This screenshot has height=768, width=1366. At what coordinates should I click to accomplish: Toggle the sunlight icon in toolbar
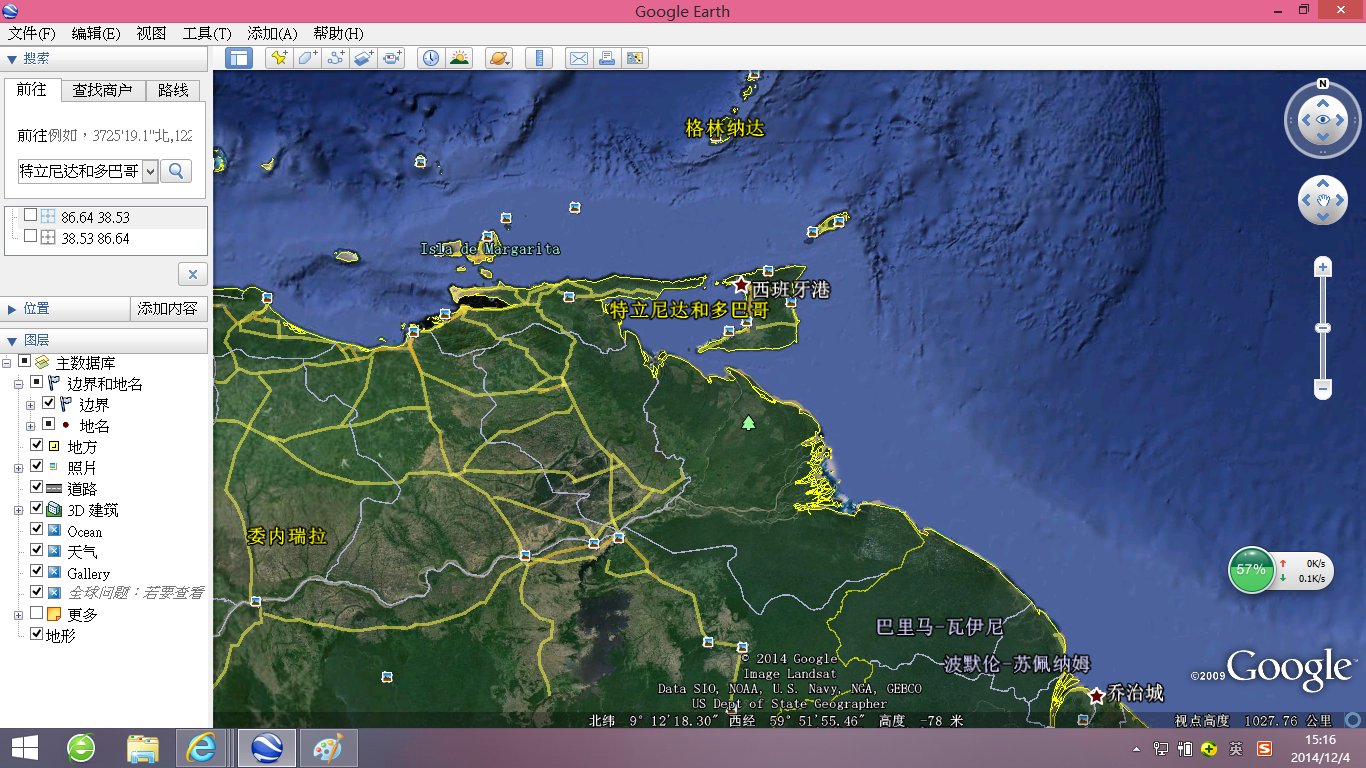459,58
